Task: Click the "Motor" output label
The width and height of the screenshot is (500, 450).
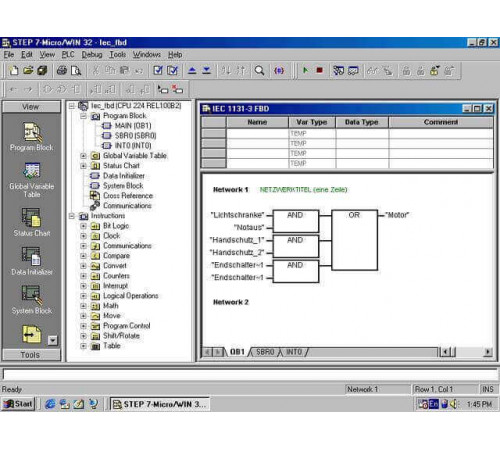Action: (397, 215)
